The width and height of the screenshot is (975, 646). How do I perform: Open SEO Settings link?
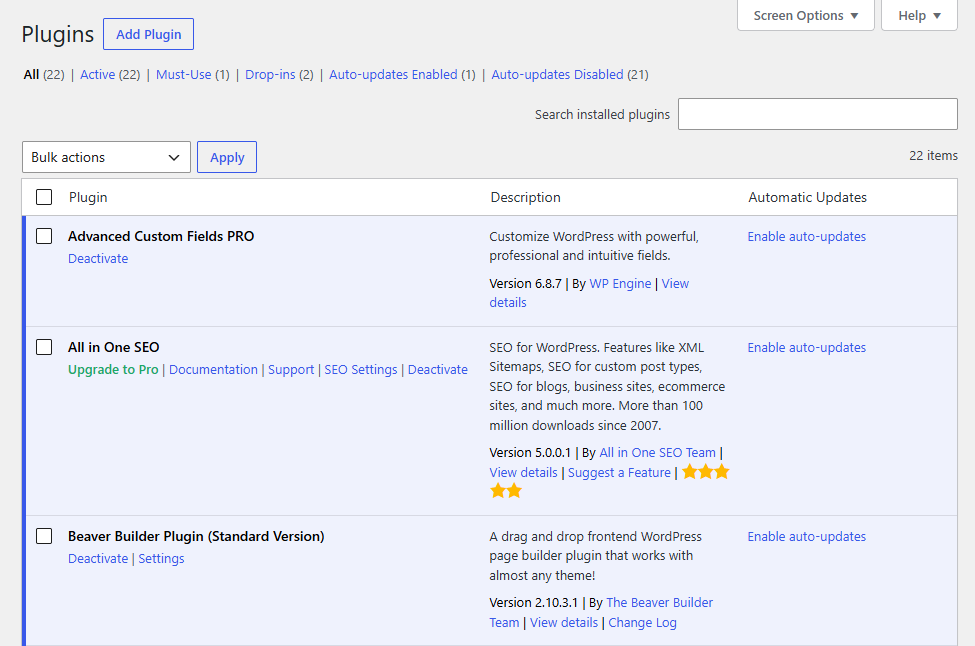tap(361, 369)
